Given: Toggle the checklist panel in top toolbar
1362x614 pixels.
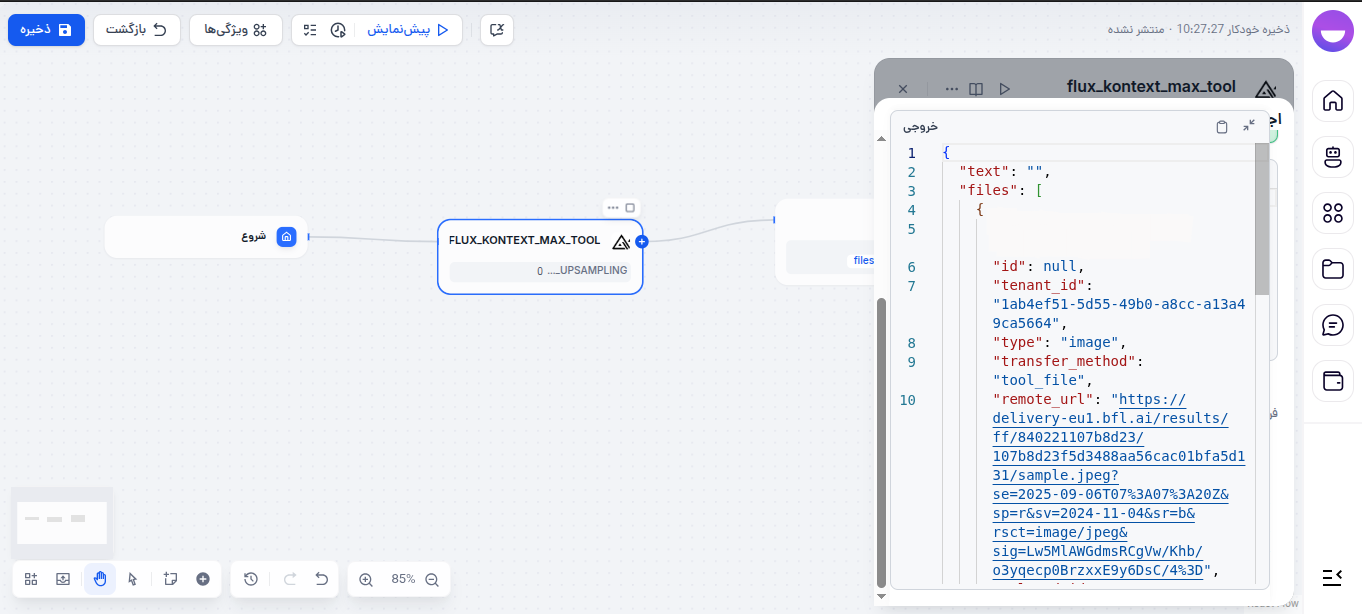Looking at the screenshot, I should (x=309, y=29).
